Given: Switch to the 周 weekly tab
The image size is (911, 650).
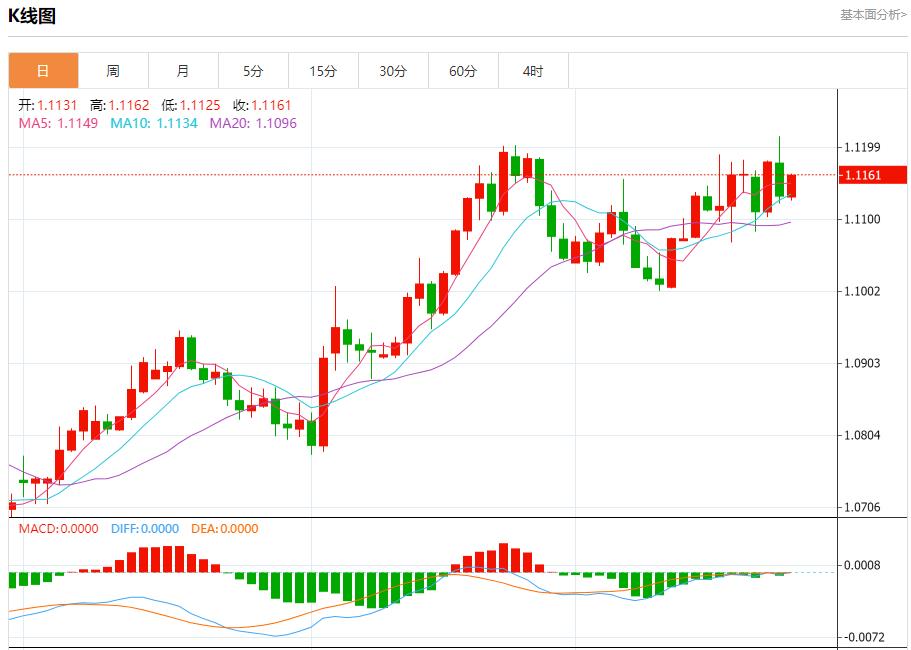Looking at the screenshot, I should point(113,71).
